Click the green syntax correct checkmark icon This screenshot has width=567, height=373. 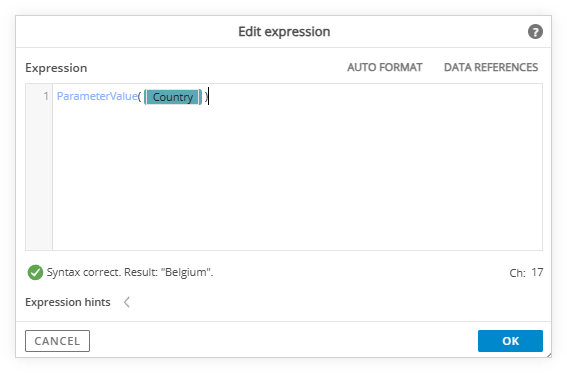point(35,273)
